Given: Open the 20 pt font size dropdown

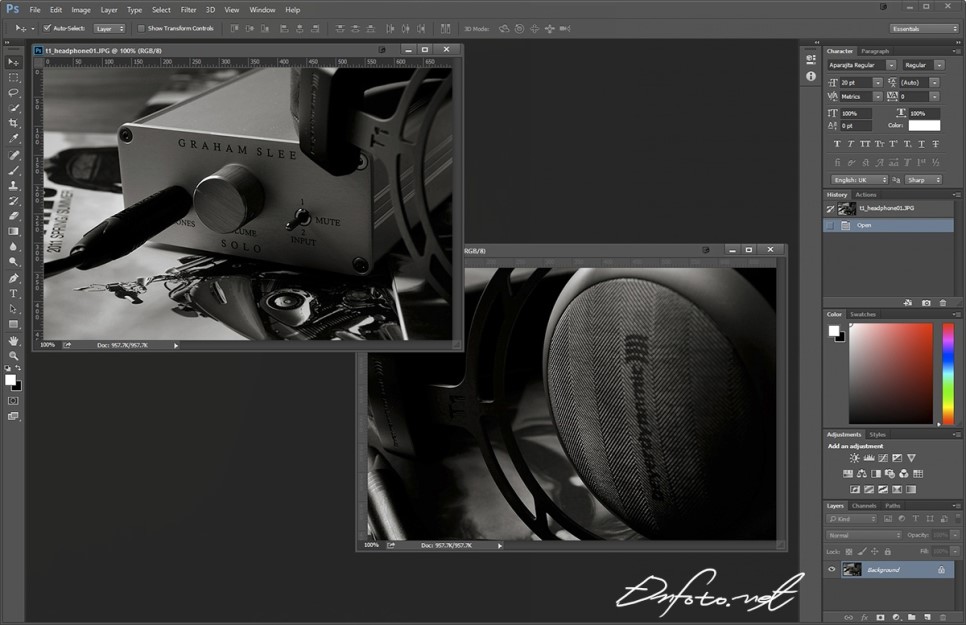Looking at the screenshot, I should pyautogui.click(x=877, y=83).
